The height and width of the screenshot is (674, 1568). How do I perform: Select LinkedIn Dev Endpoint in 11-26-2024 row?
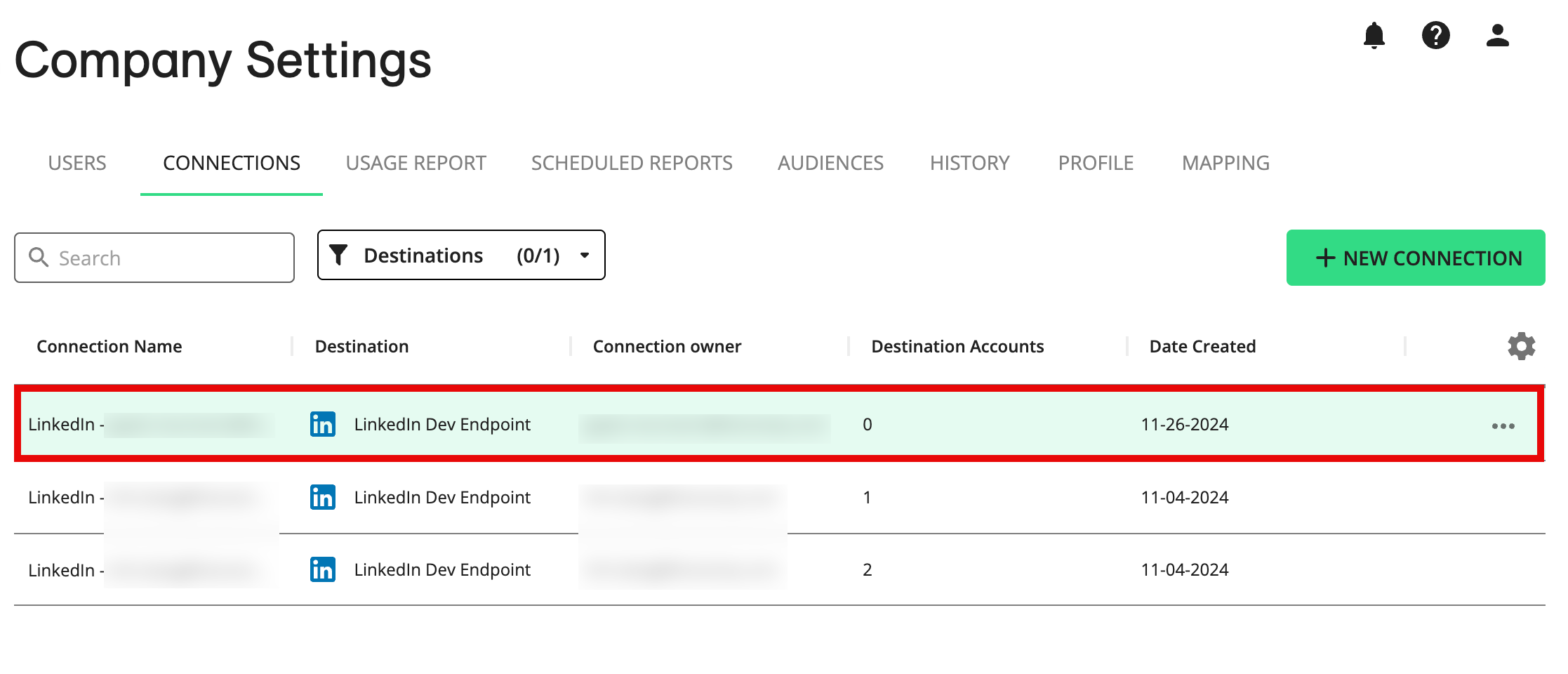(x=442, y=424)
